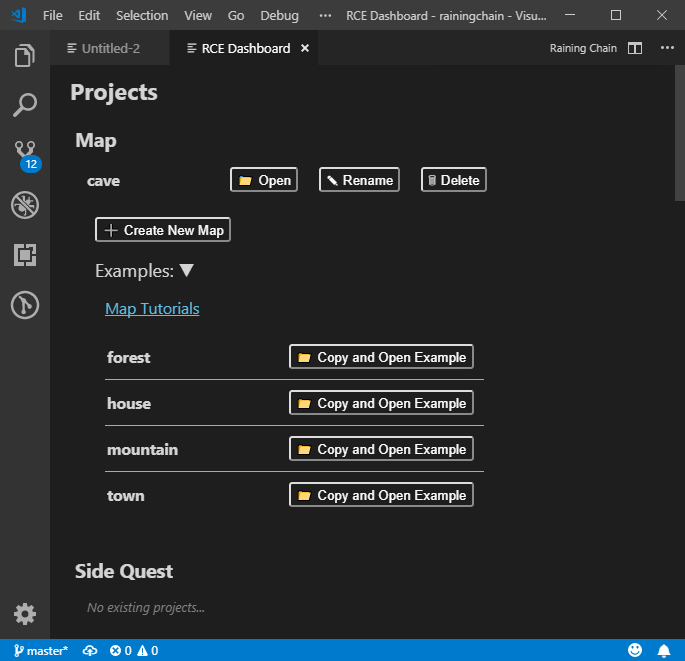Copy and open the mountain example
The image size is (685, 661).
coord(381,448)
